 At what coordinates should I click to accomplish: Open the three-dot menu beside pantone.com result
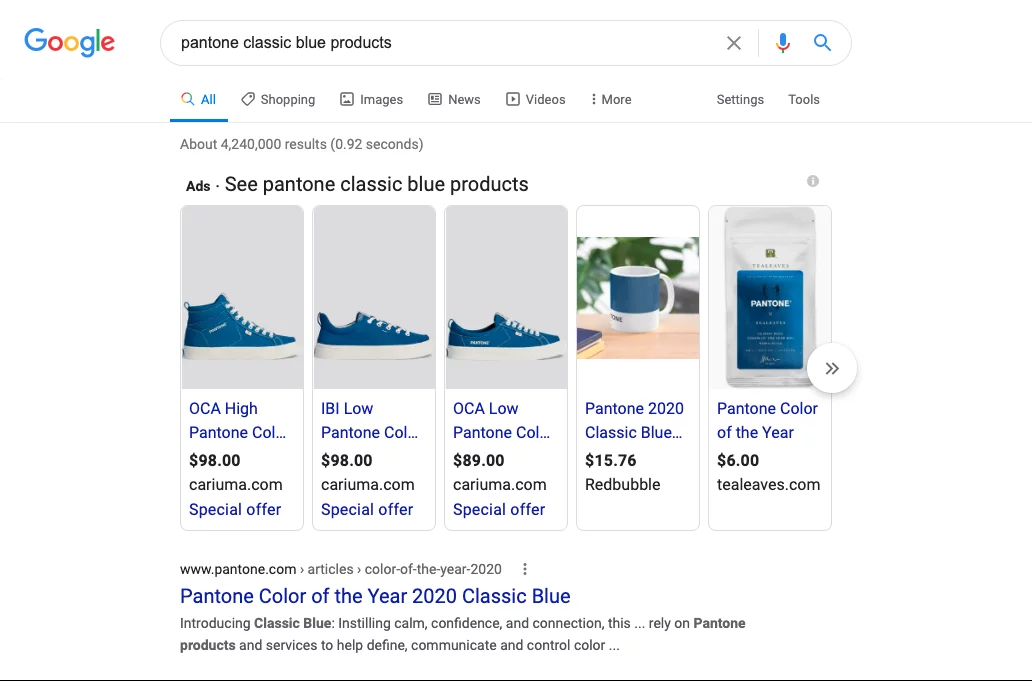point(525,569)
